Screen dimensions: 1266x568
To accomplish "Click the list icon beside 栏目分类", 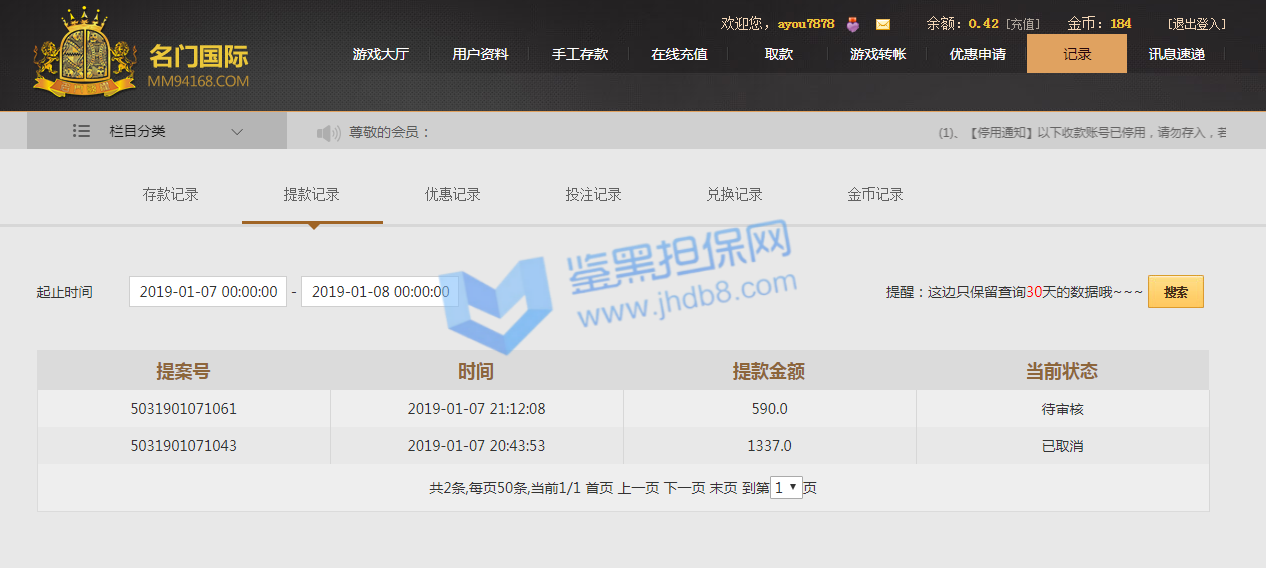I will point(82,131).
